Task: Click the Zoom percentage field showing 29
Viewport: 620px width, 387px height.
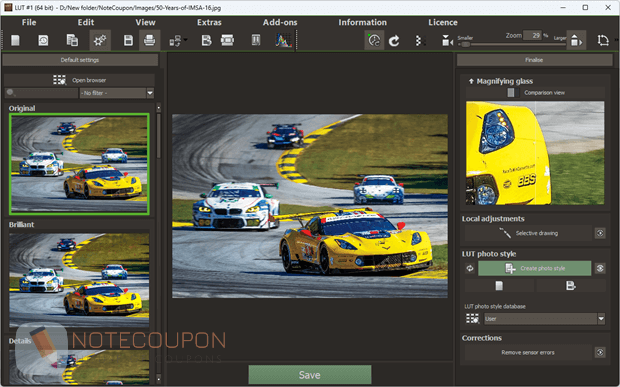Action: (532, 35)
